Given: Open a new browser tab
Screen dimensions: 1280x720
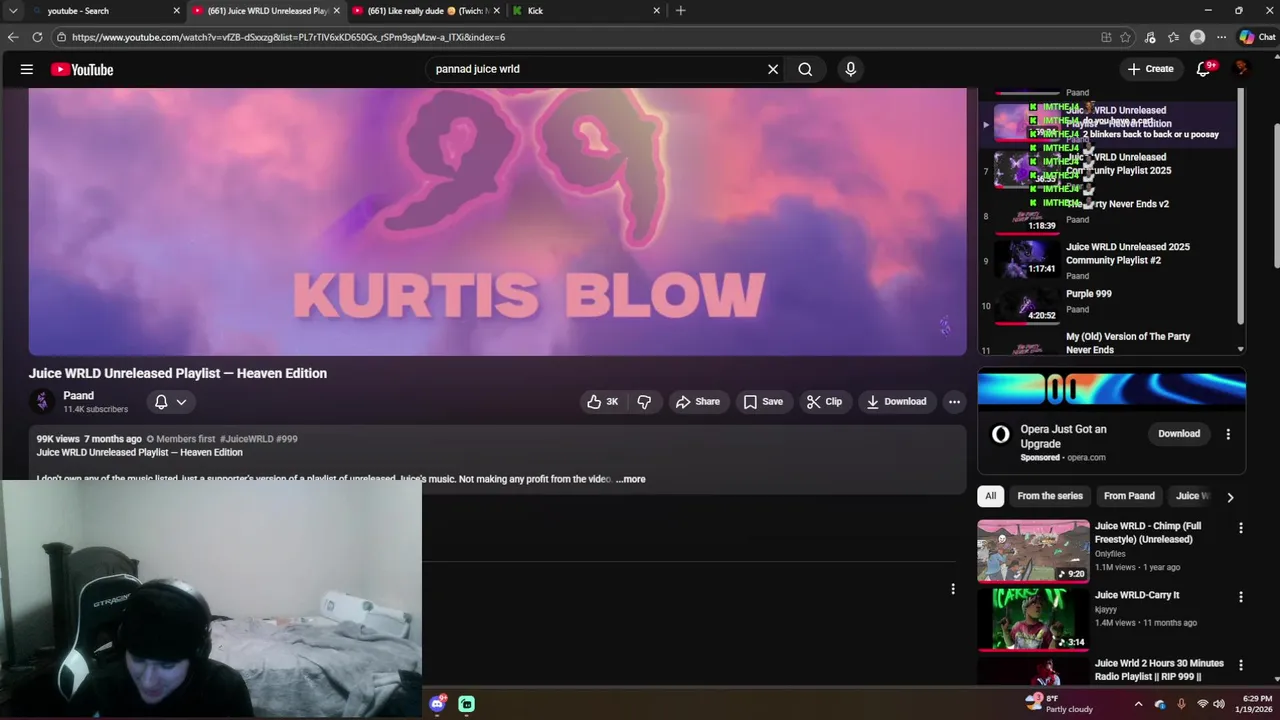Looking at the screenshot, I should click(681, 11).
